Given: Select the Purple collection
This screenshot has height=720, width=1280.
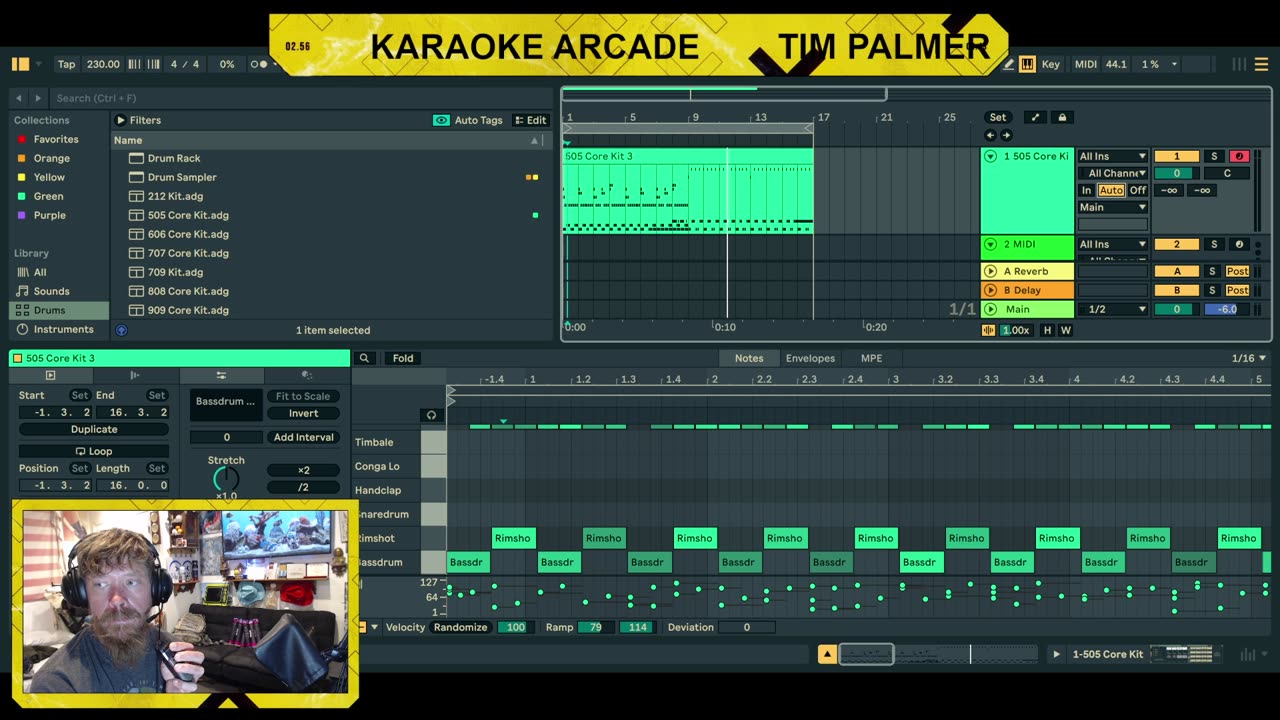Looking at the screenshot, I should [x=50, y=215].
